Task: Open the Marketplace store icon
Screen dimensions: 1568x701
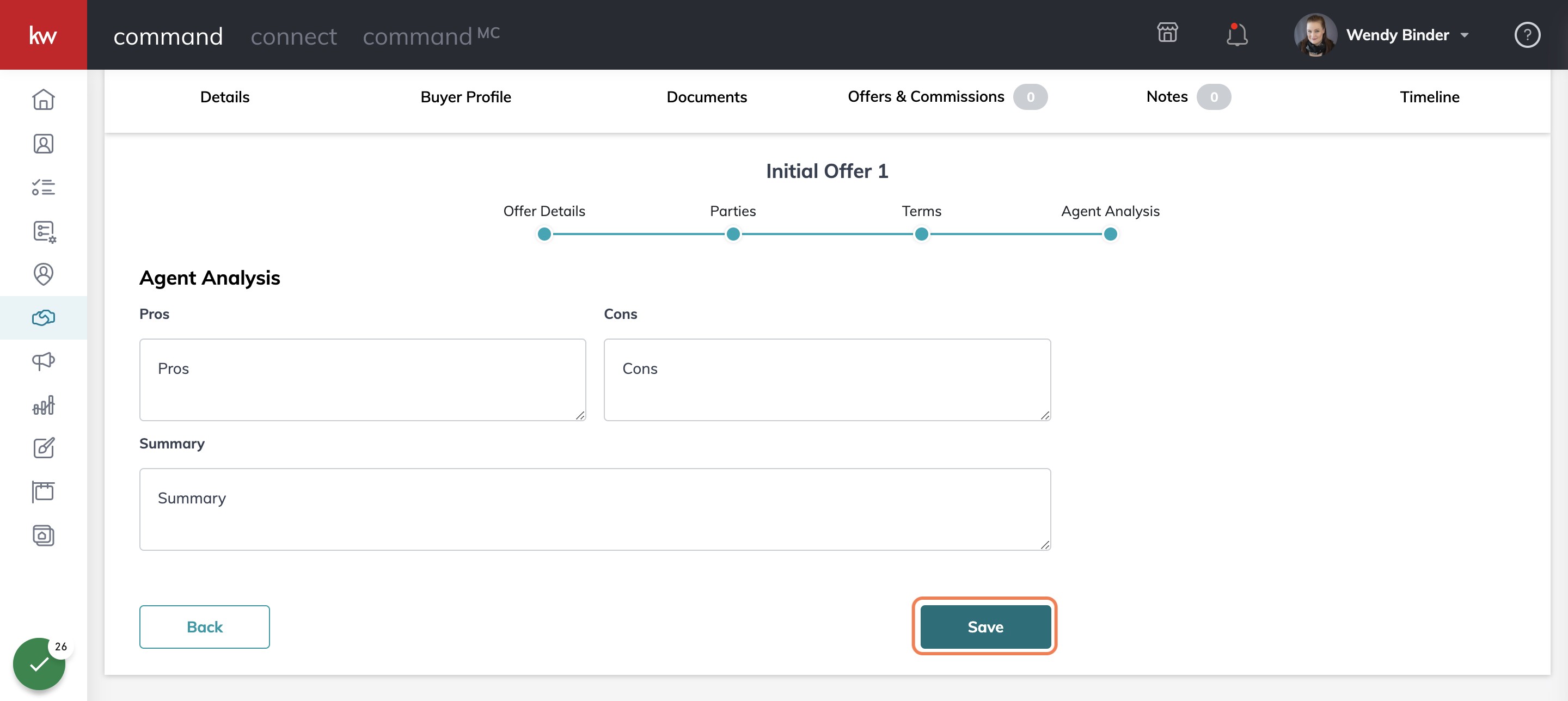Action: click(1167, 32)
